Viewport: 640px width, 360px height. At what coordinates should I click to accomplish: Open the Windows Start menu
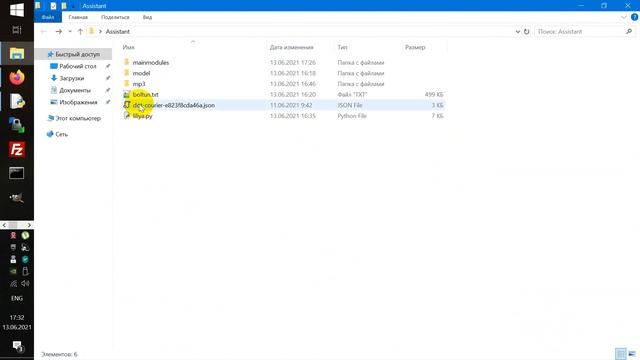click(17, 10)
